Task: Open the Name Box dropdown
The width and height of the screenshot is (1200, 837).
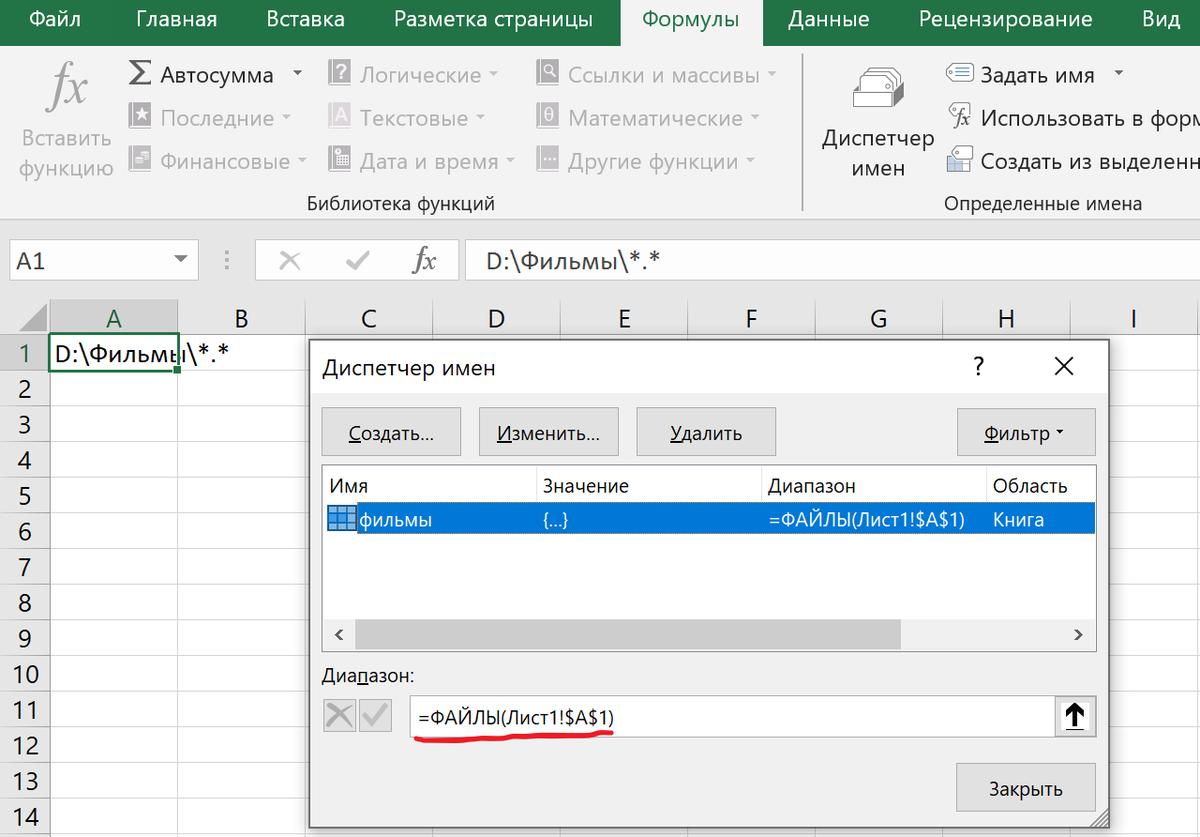Action: click(180, 261)
